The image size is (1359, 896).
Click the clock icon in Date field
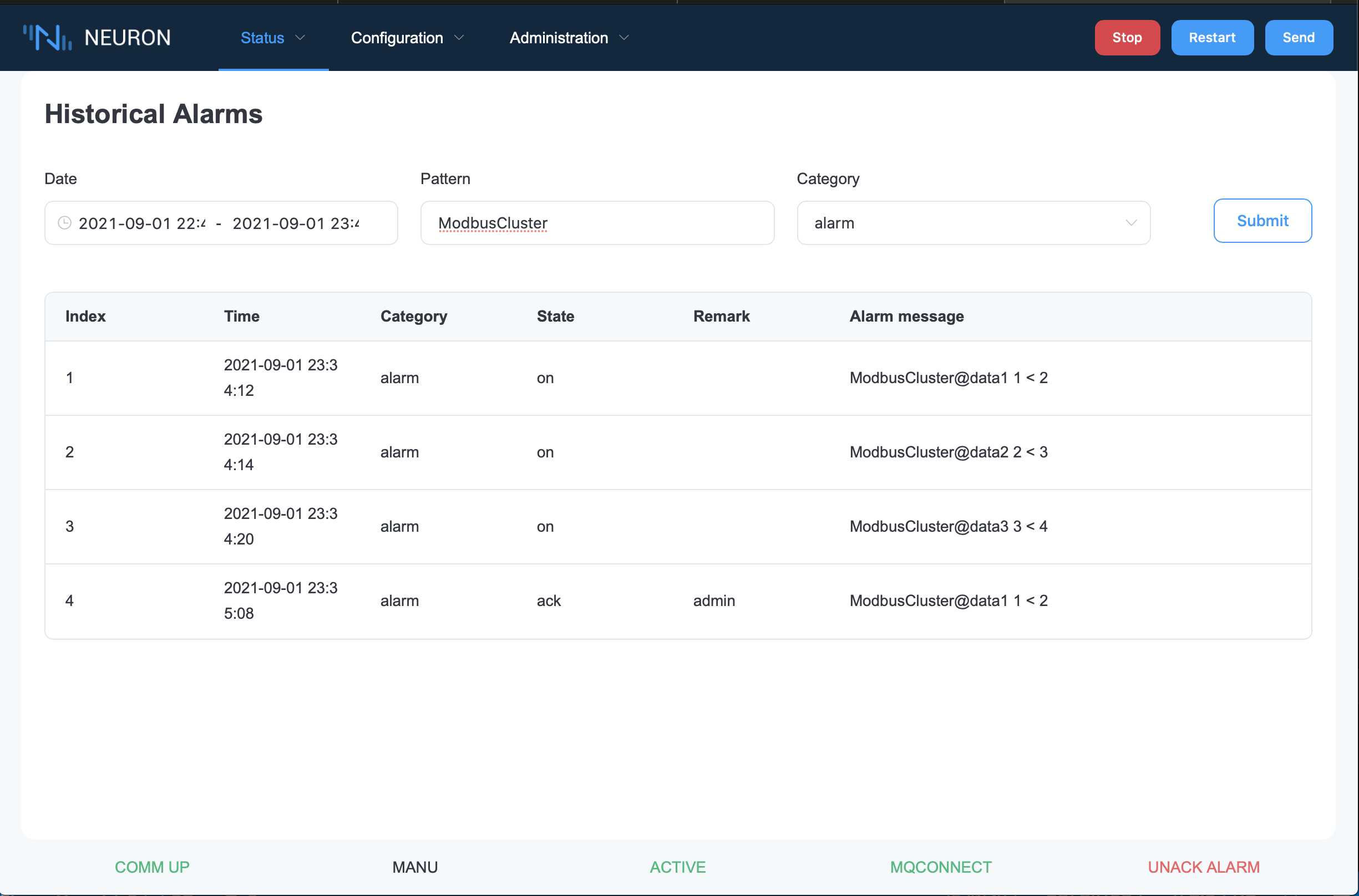pyautogui.click(x=64, y=223)
